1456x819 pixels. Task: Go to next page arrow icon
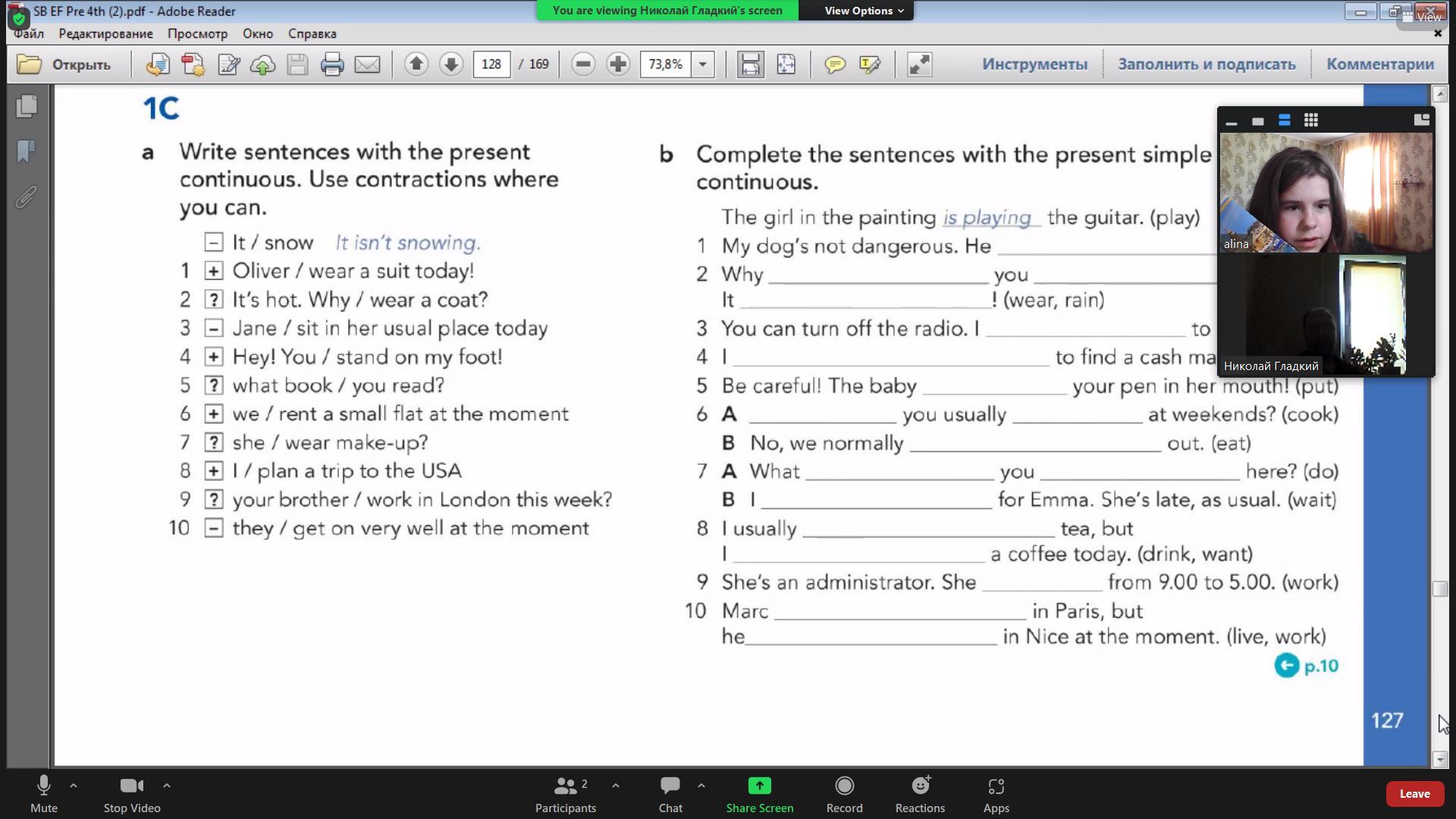point(450,64)
